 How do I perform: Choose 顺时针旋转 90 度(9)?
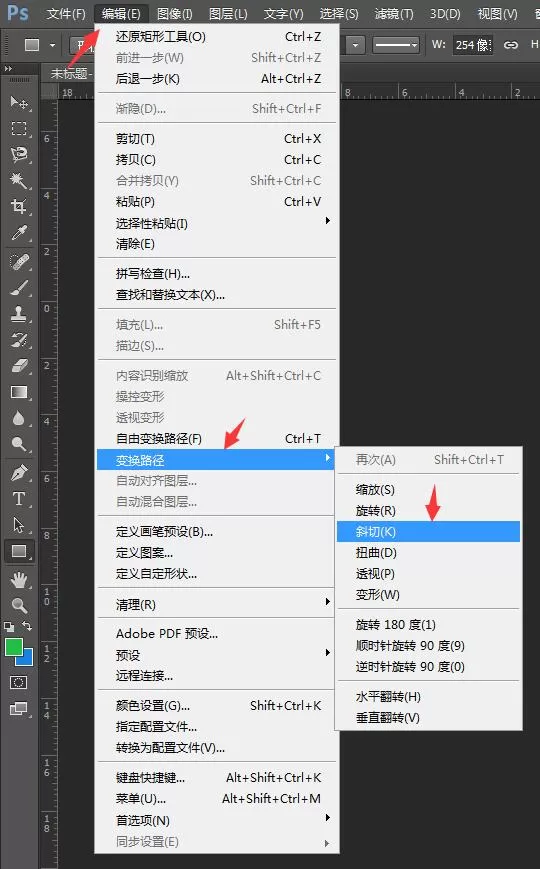coord(429,646)
